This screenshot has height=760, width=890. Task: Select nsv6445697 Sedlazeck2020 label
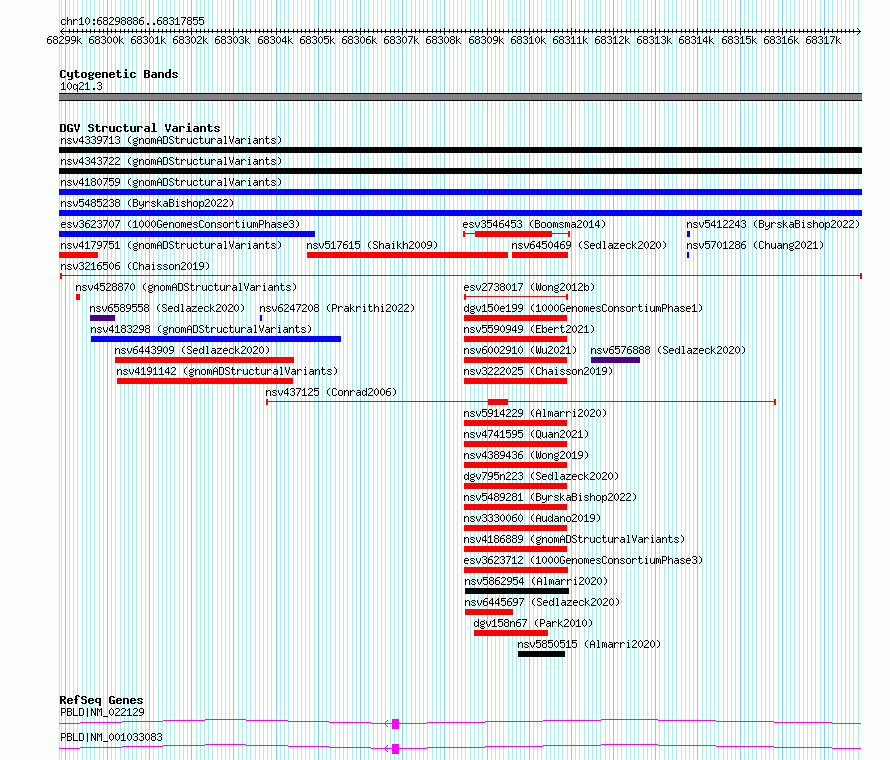click(x=542, y=602)
